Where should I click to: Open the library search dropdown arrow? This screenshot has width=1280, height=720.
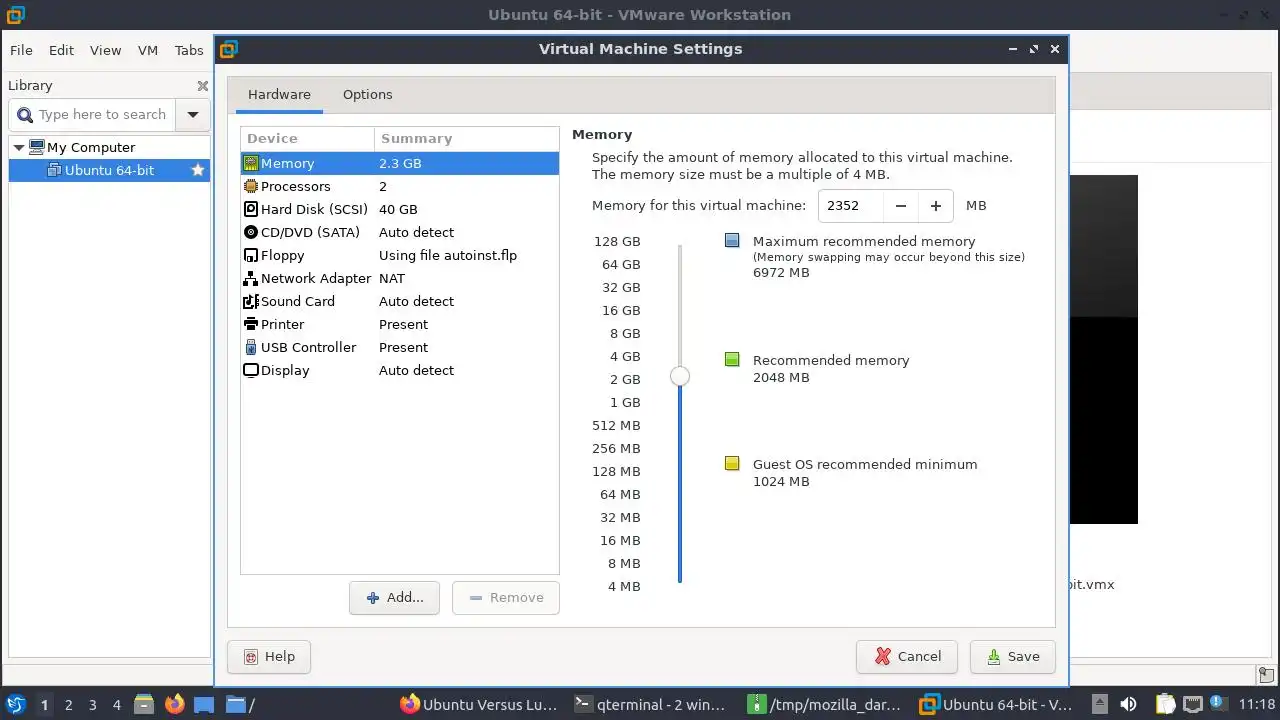pos(192,114)
